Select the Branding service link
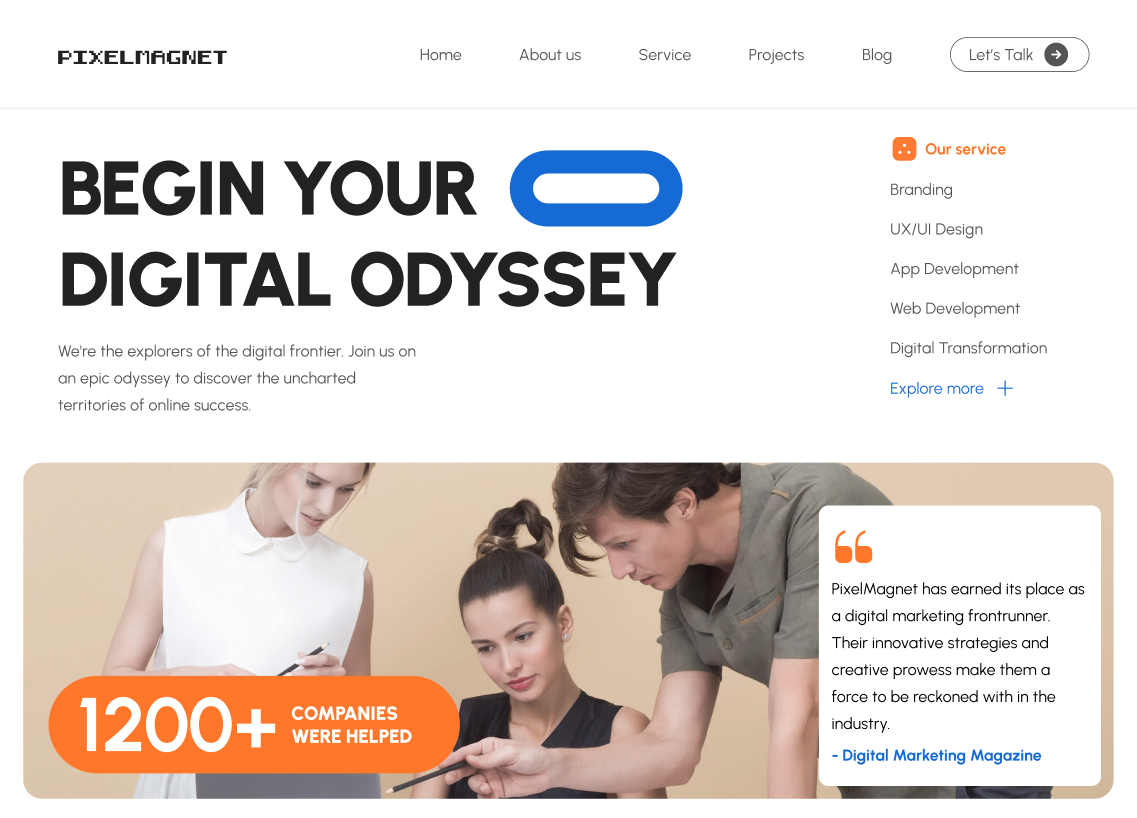Viewport: 1137px width, 818px height. tap(921, 189)
